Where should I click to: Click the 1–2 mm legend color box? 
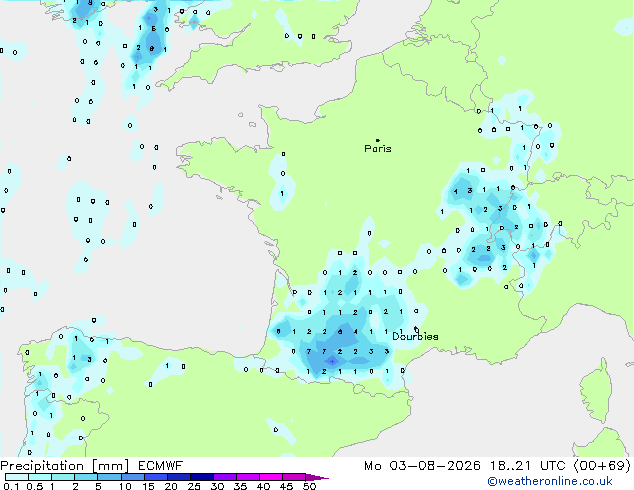[63, 477]
